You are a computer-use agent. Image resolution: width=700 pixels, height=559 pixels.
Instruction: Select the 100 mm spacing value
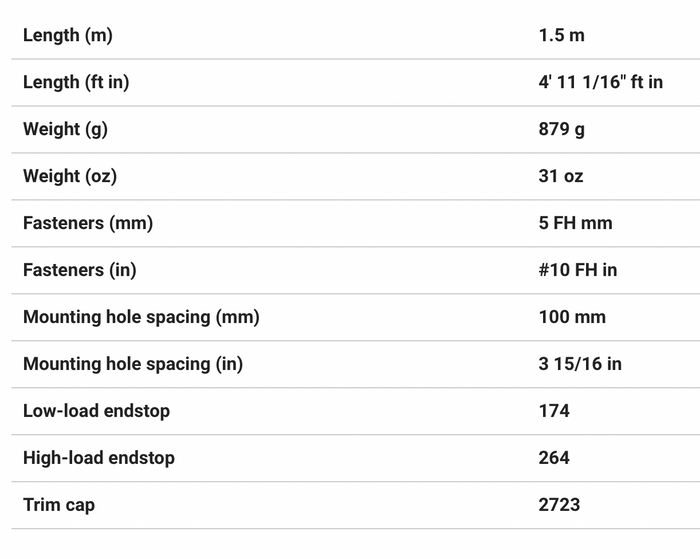coord(572,317)
